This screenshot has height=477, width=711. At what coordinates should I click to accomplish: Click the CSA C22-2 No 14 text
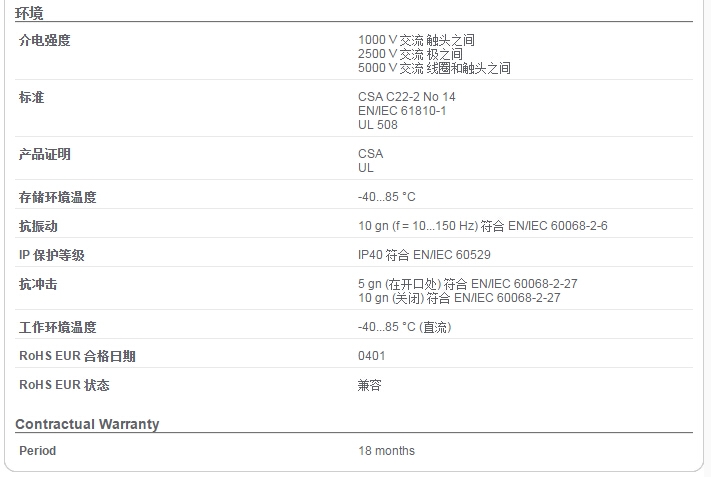click(x=406, y=97)
